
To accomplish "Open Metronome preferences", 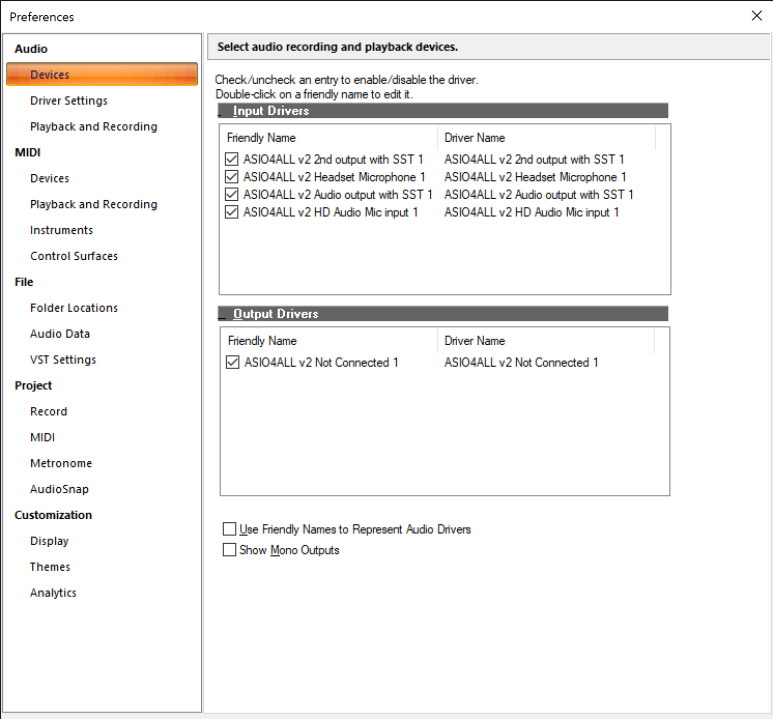I will (x=61, y=463).
